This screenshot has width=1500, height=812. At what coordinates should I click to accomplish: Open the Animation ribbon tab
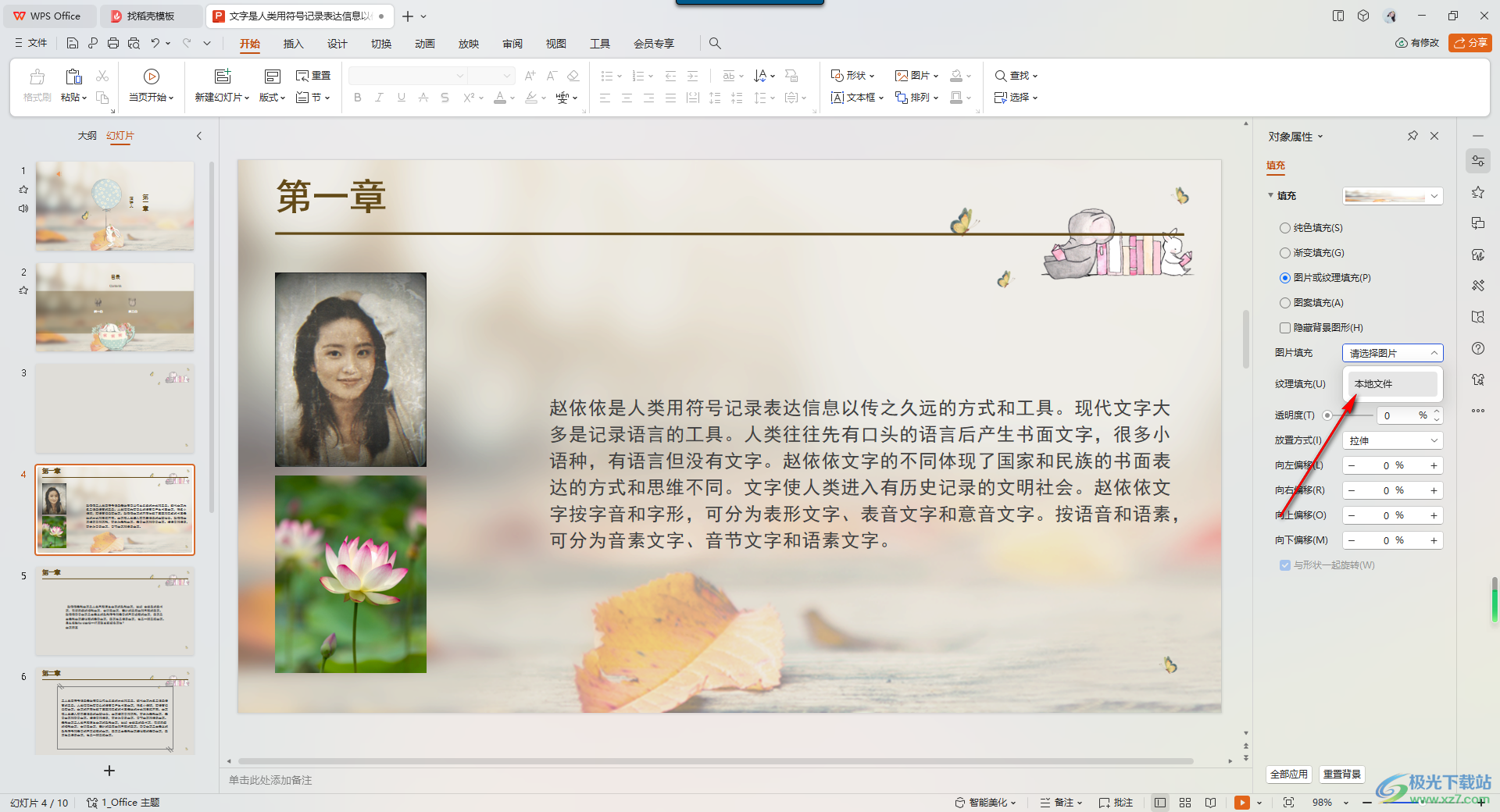tap(425, 44)
